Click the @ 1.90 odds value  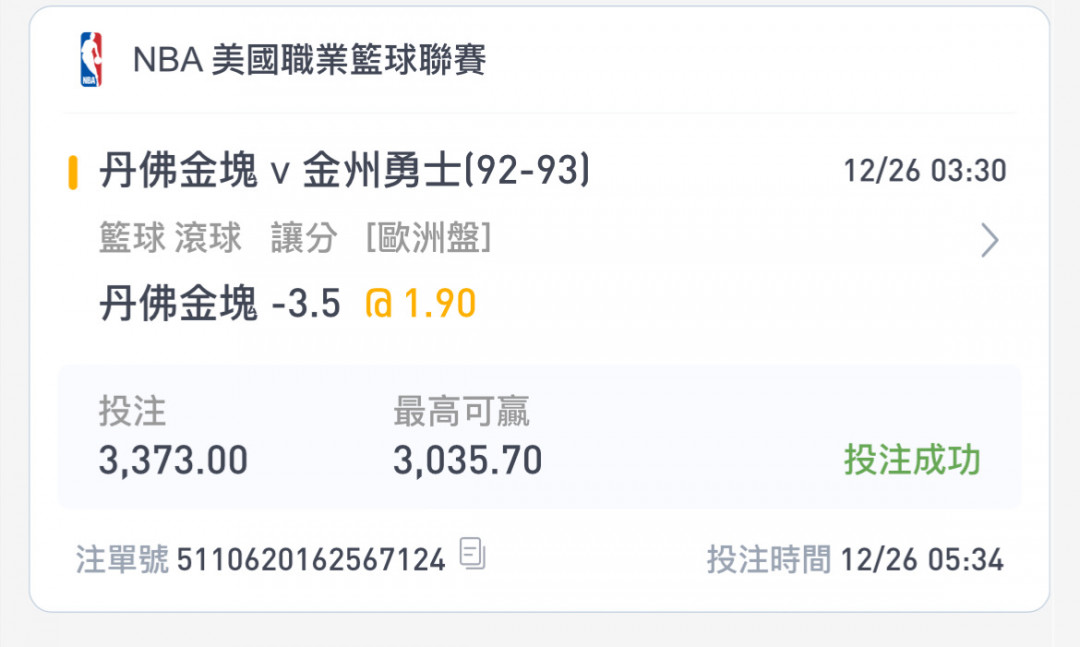click(x=420, y=303)
